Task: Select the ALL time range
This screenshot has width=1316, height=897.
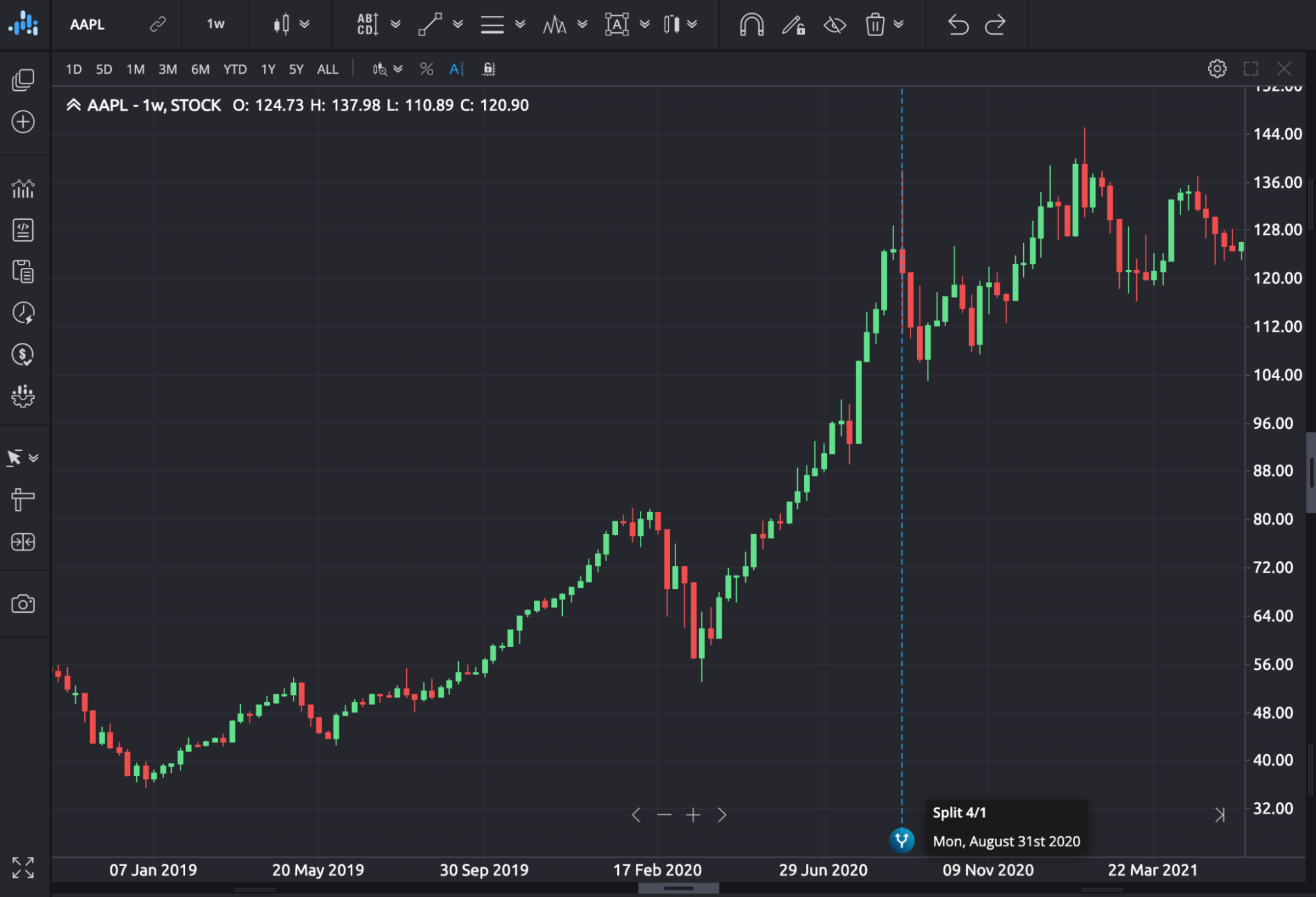Action: [x=328, y=69]
